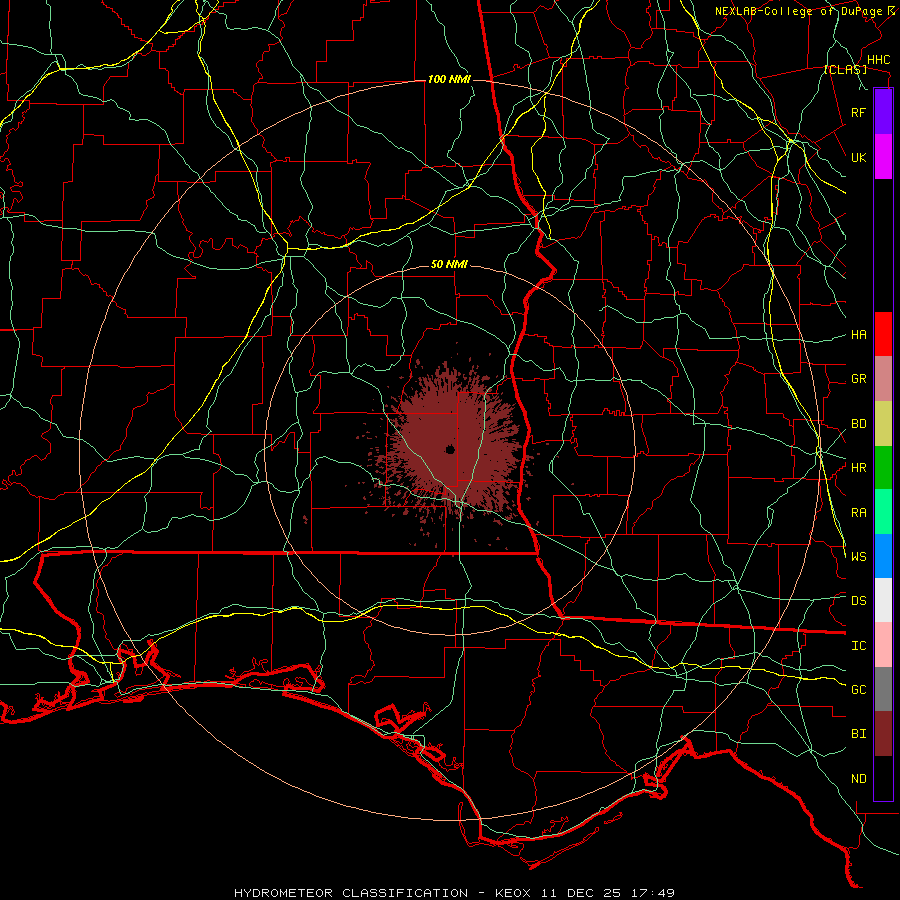This screenshot has height=900, width=900.
Task: Select the BD yellow legend swatch
Action: coord(883,424)
